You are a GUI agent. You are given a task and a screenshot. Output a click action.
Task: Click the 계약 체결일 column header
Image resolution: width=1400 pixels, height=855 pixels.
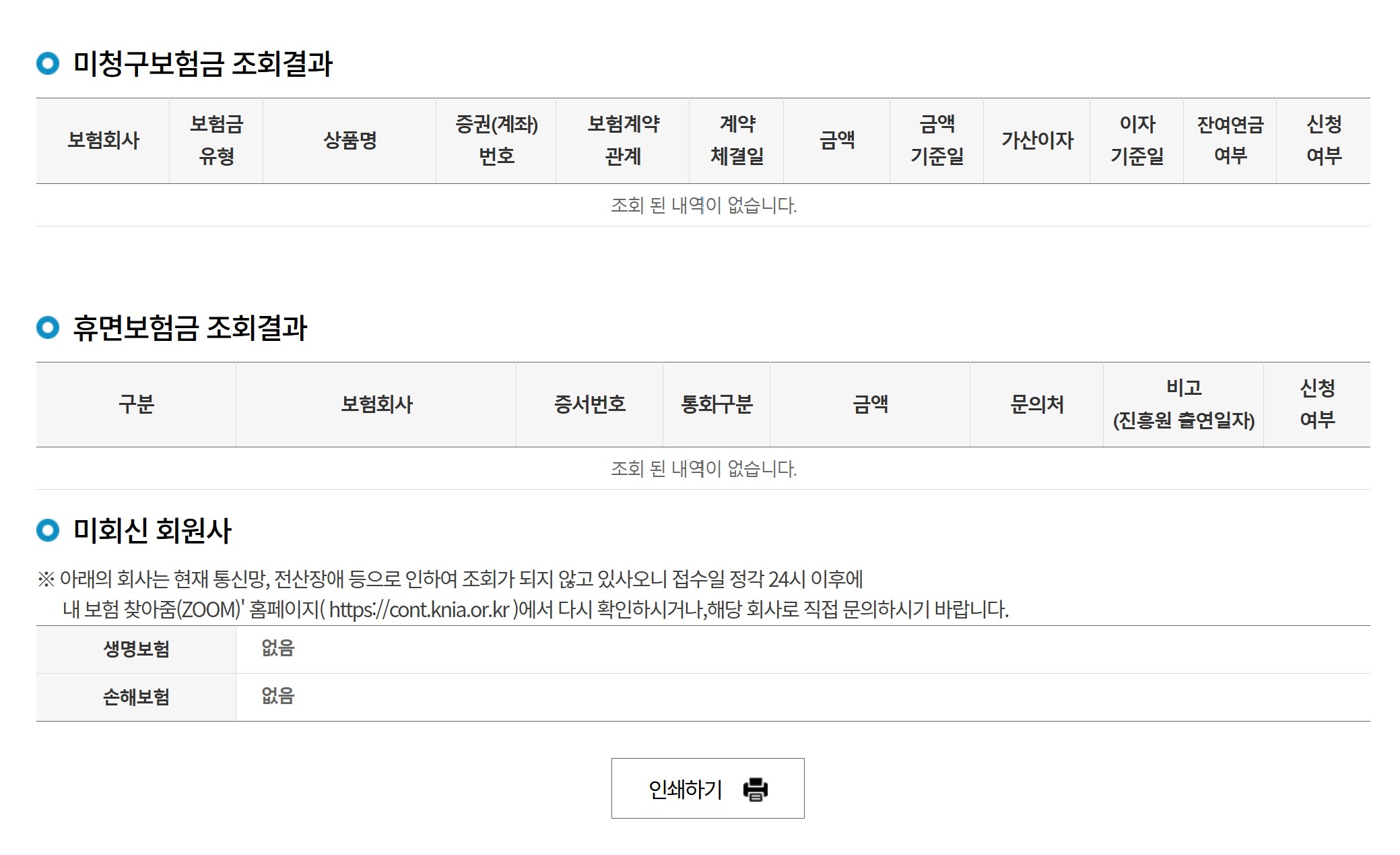pyautogui.click(x=737, y=140)
